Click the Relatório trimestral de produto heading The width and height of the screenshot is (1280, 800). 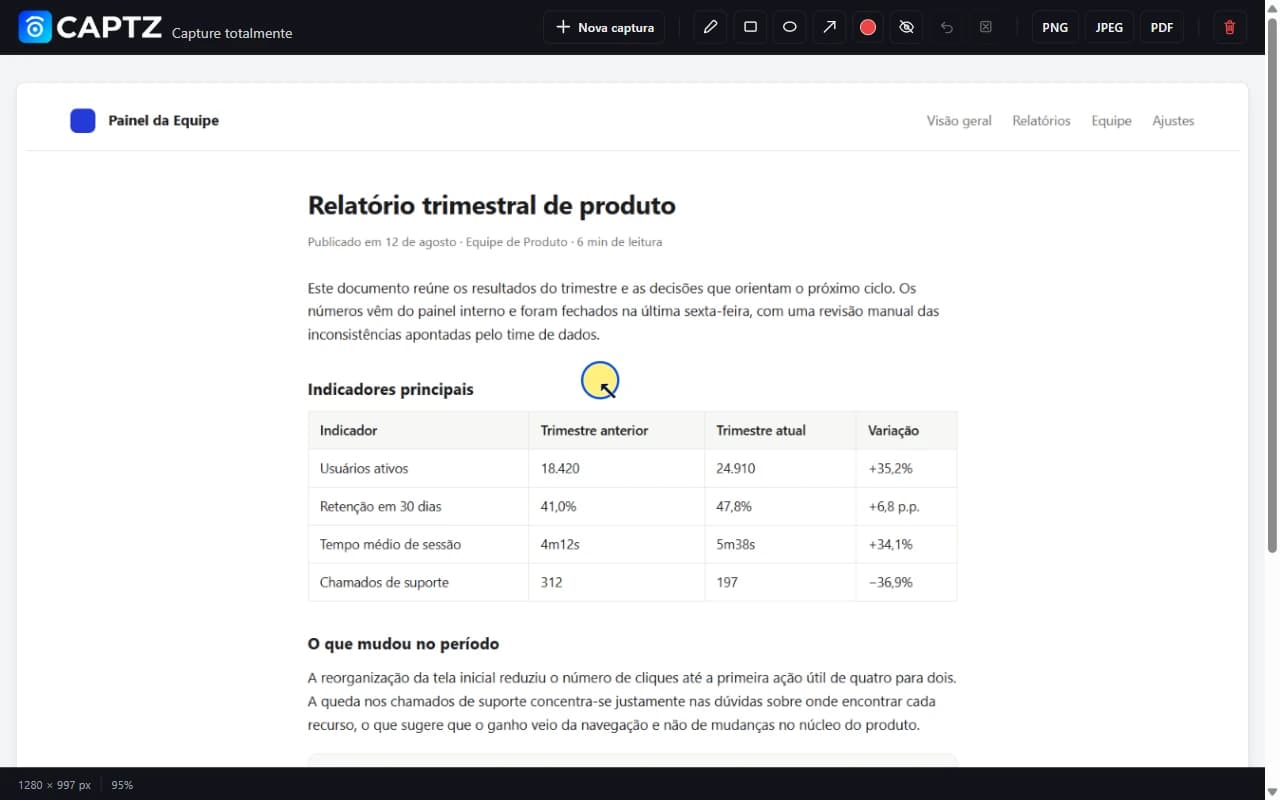[x=491, y=205]
